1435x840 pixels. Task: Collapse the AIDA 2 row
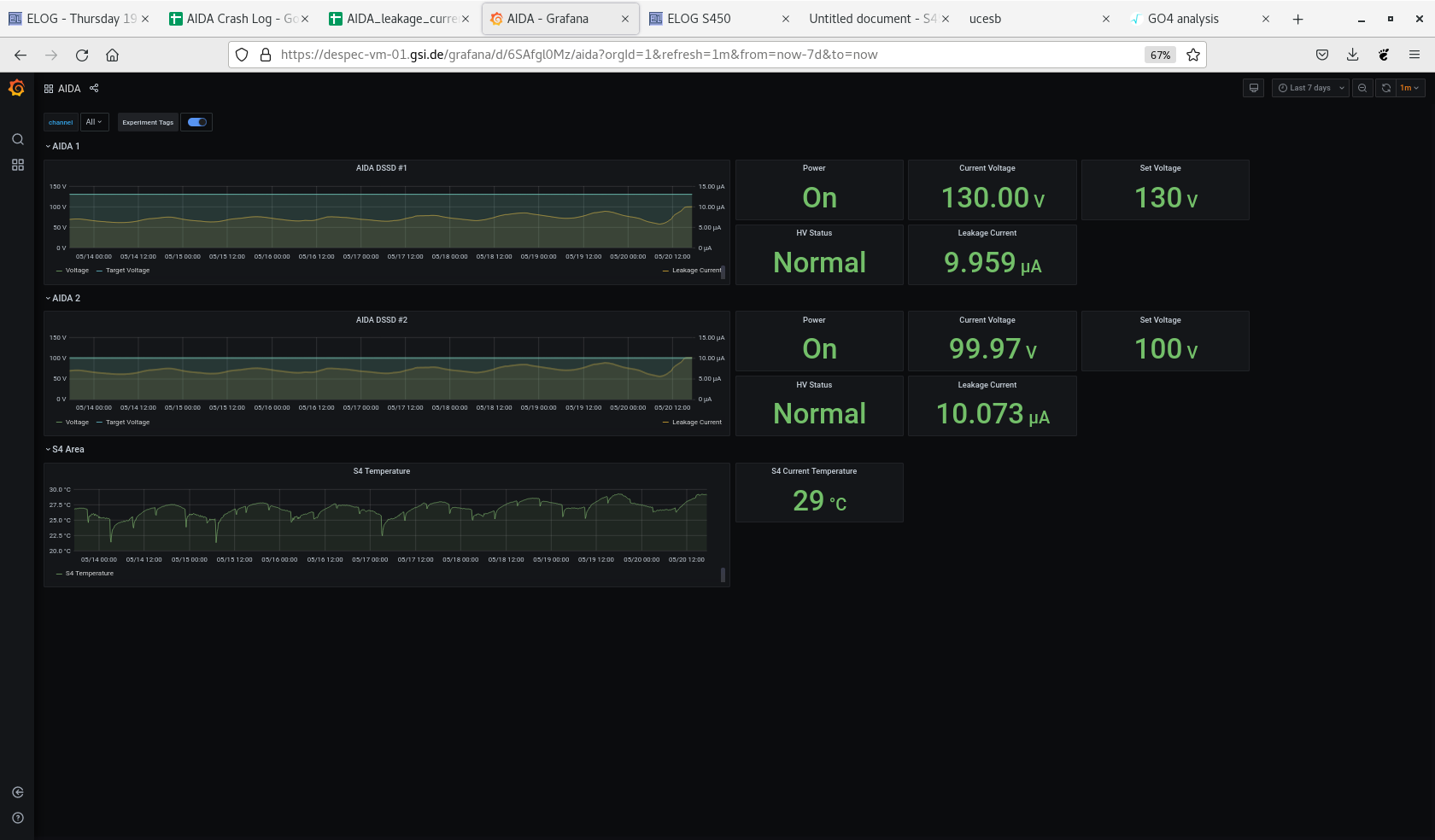(x=65, y=298)
